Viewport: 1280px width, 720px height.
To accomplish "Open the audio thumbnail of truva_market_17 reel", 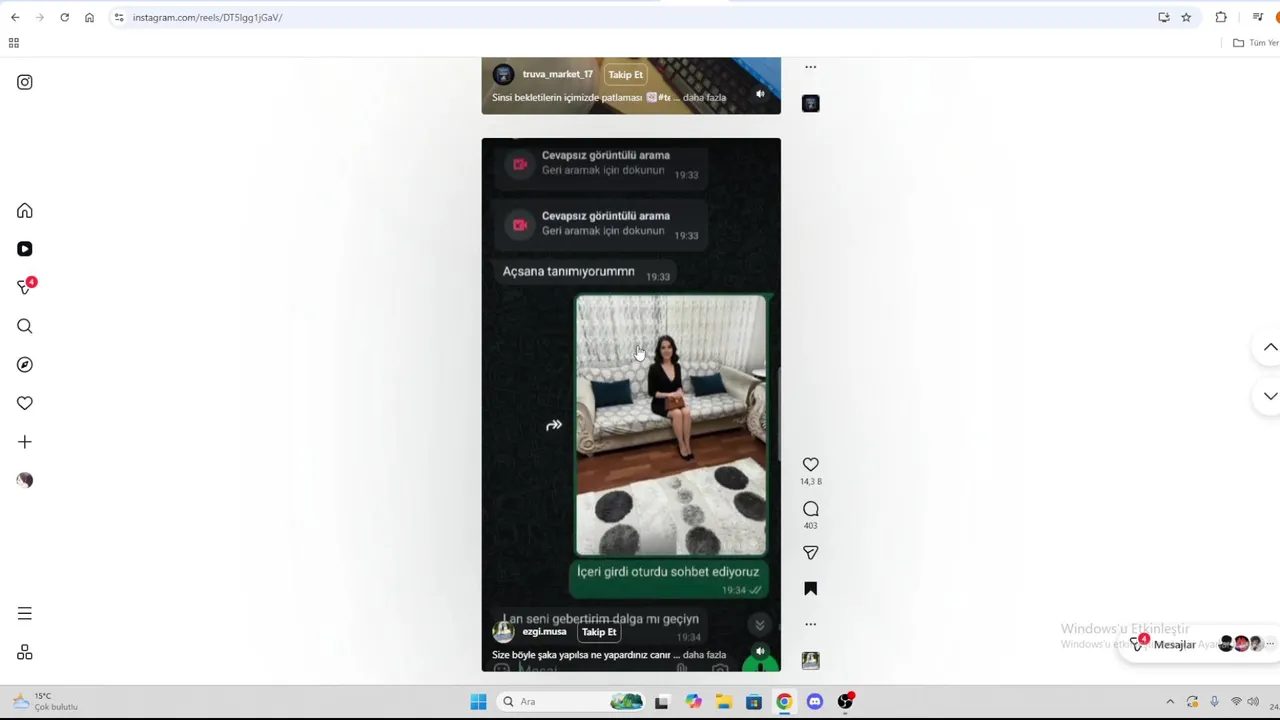I will pos(811,103).
